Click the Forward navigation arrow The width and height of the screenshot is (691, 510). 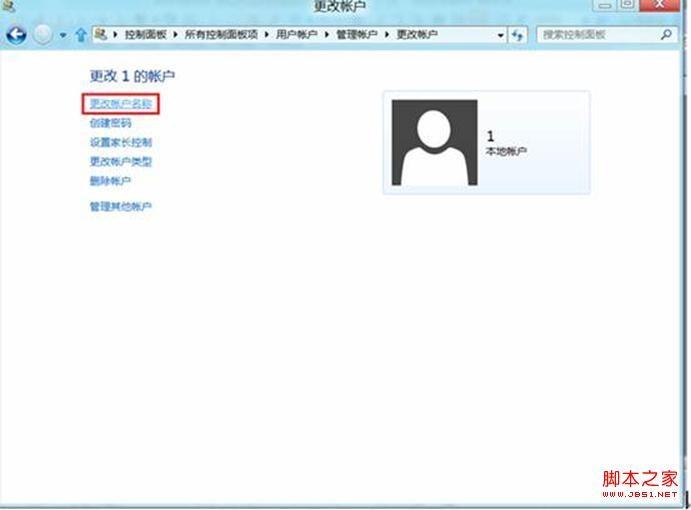tap(43, 34)
